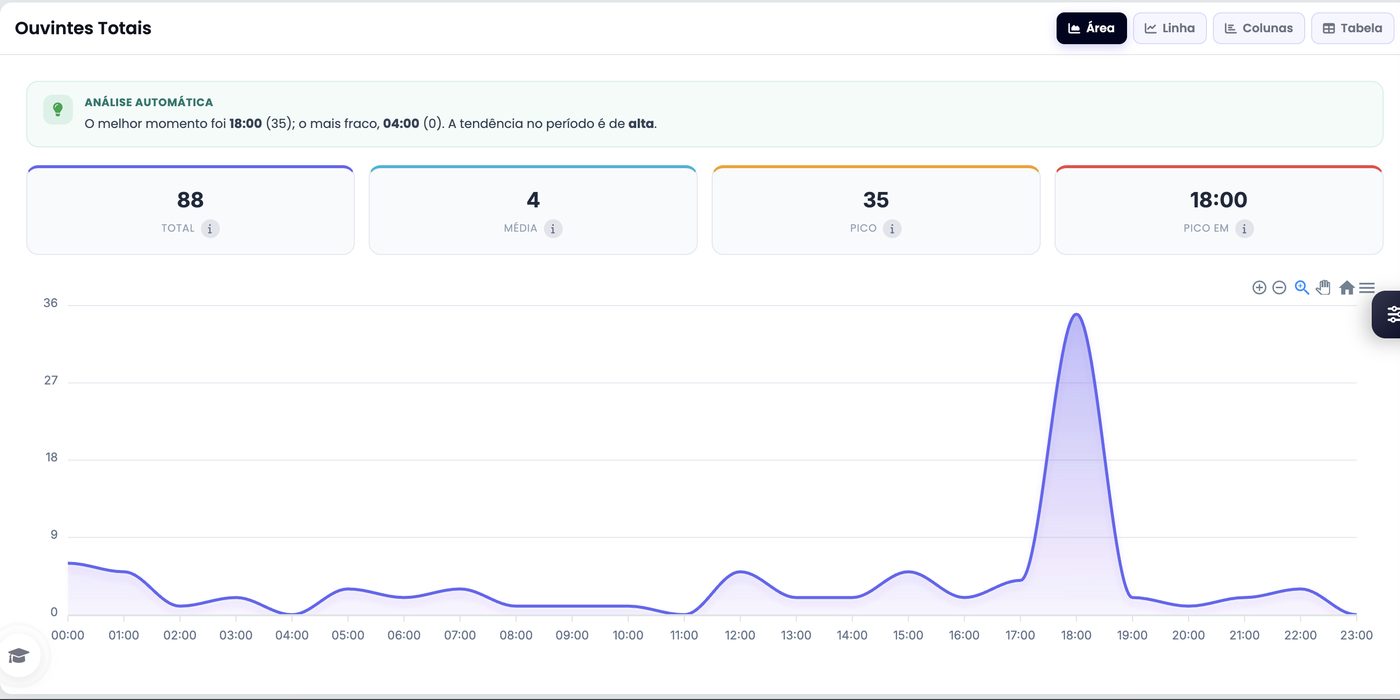
Task: Activate the hand panning tool
Action: pyautogui.click(x=1324, y=288)
